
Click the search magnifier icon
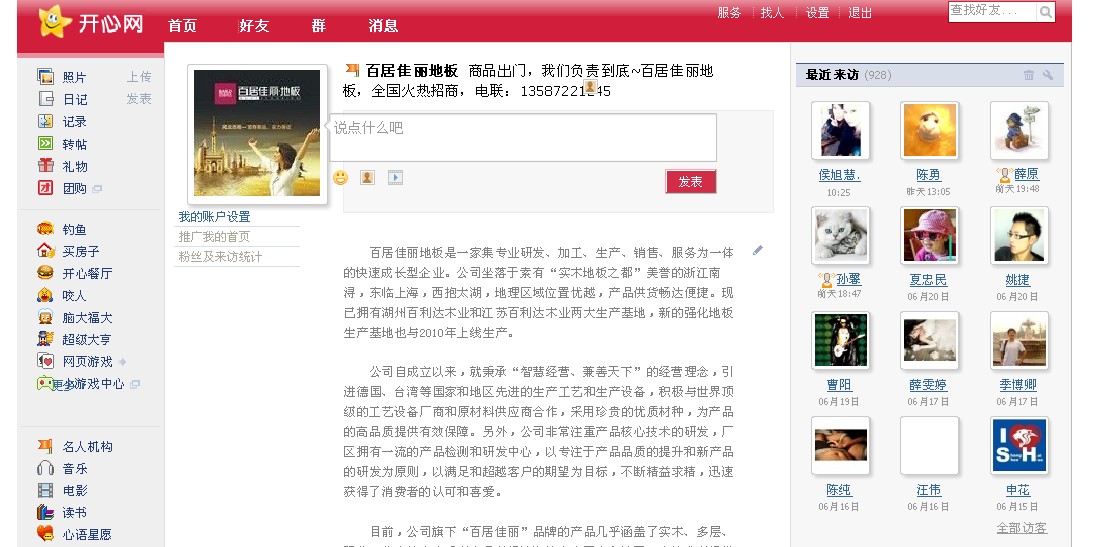(x=1045, y=12)
